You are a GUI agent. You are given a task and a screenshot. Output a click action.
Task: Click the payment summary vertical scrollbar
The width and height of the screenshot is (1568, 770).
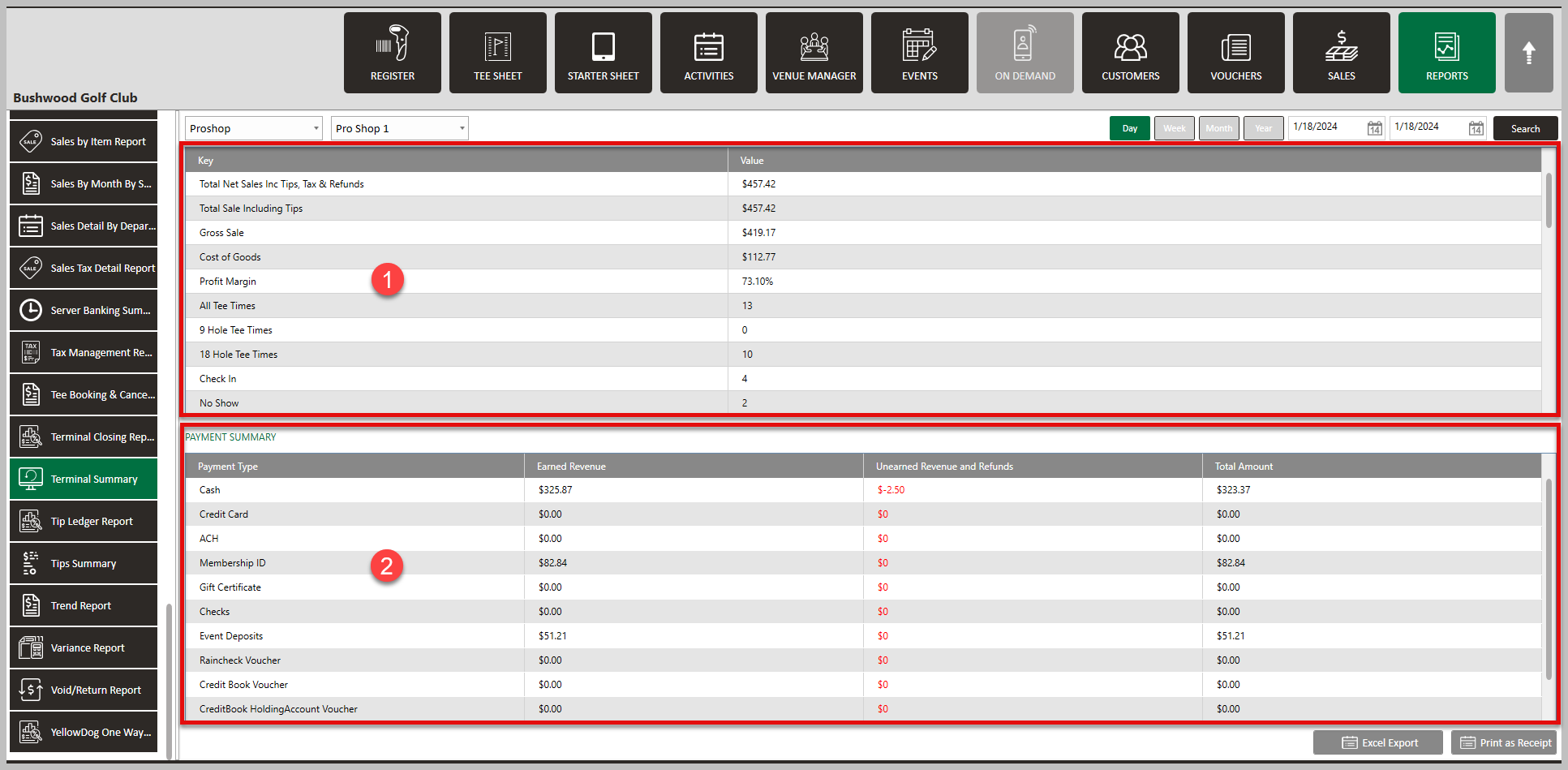[x=1549, y=579]
